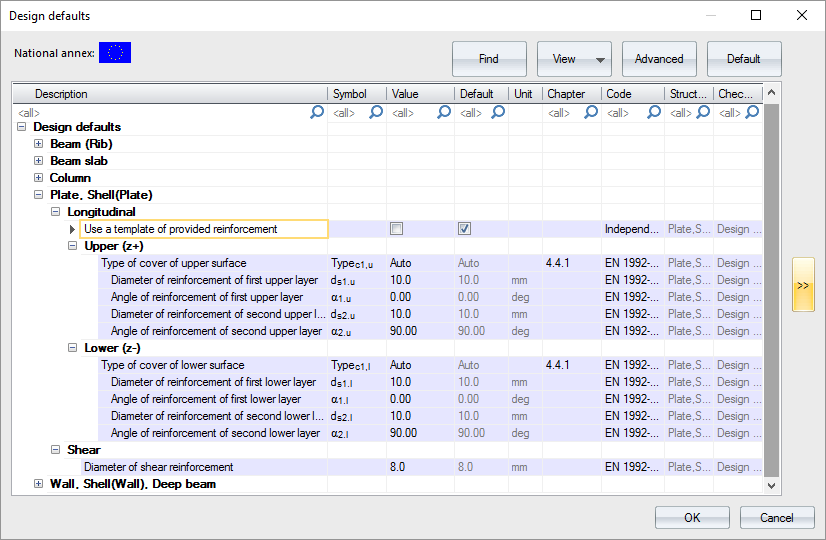Screen dimensions: 826x540
Task: Collapse the Upper (z+) section
Action: tap(73, 246)
